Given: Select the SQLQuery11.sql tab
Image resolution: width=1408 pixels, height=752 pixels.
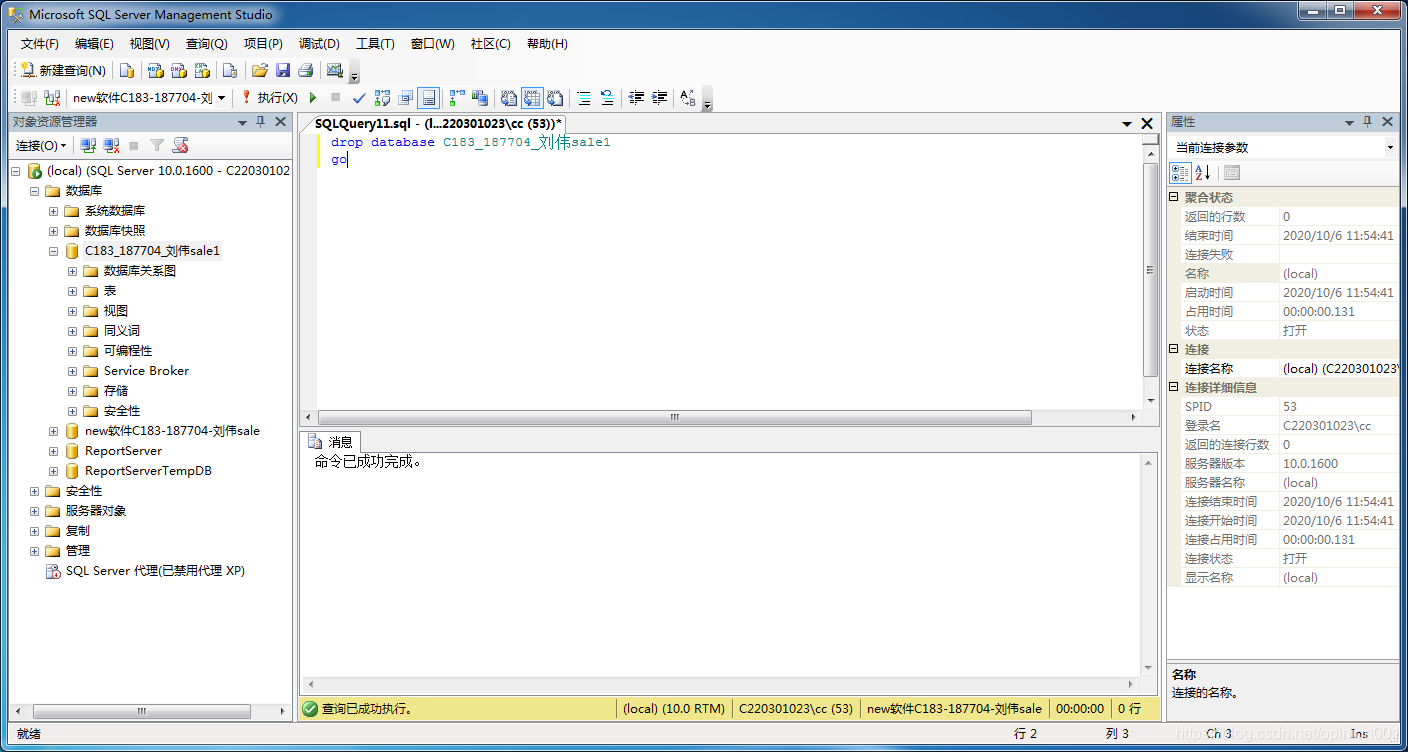Looking at the screenshot, I should pyautogui.click(x=439, y=123).
